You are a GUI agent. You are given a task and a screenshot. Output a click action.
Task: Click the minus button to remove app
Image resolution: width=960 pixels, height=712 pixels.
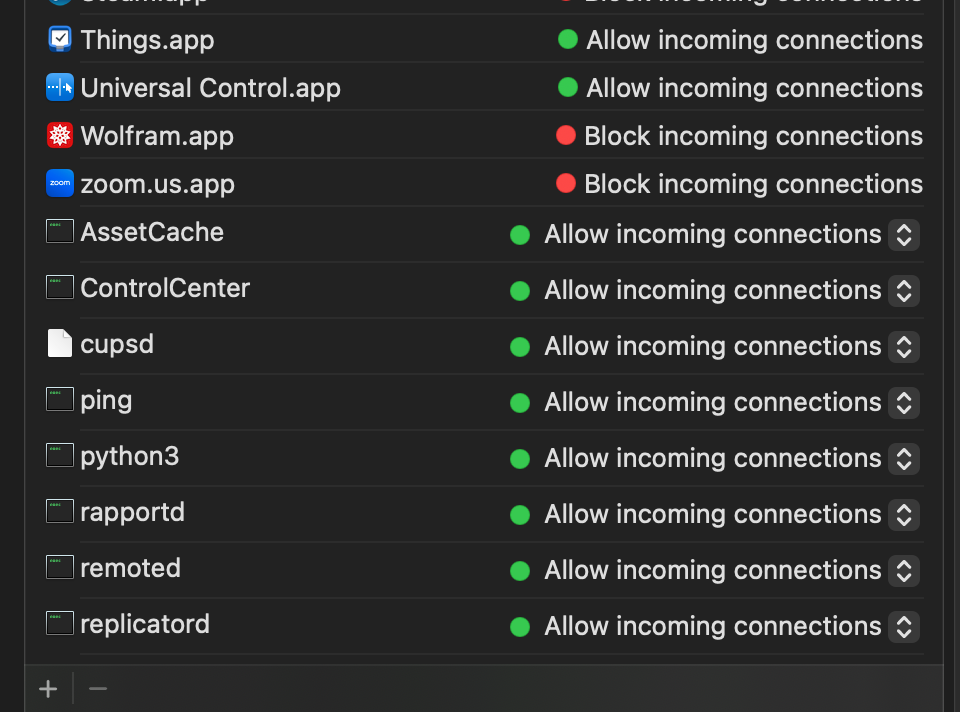coord(98,689)
